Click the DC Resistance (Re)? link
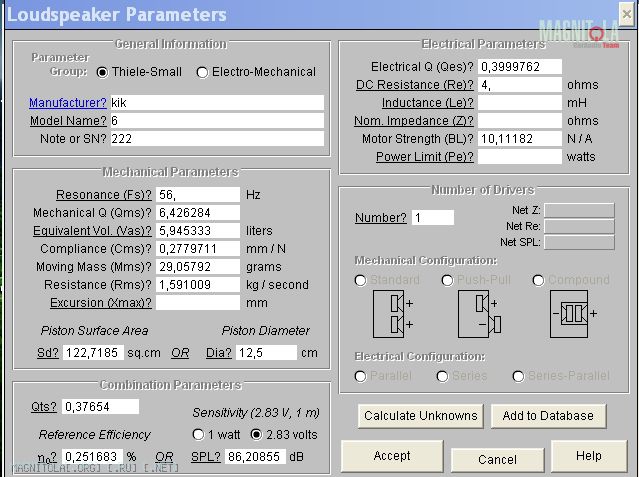The width and height of the screenshot is (639, 477). pyautogui.click(x=413, y=85)
